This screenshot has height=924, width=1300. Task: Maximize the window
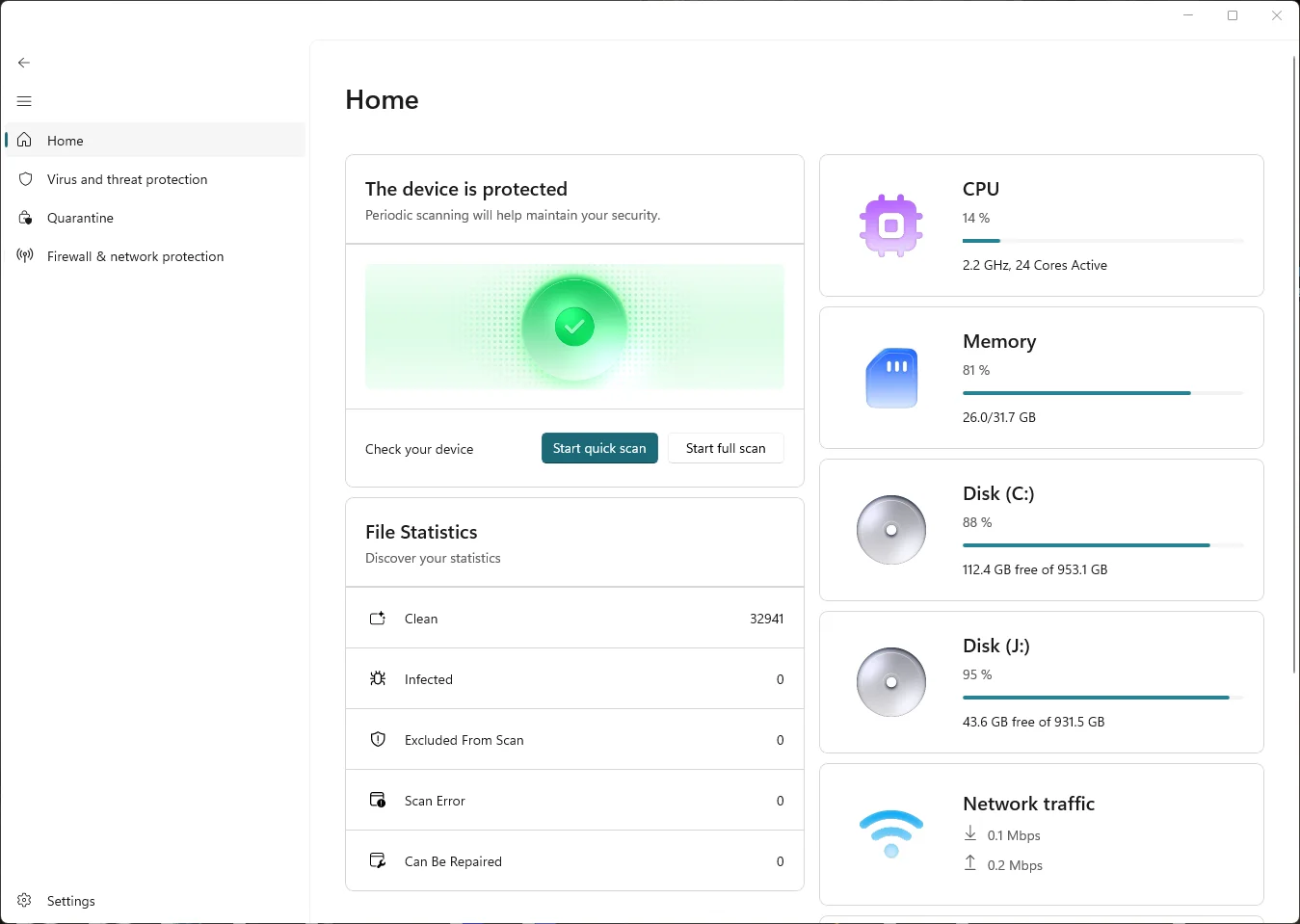(1233, 15)
